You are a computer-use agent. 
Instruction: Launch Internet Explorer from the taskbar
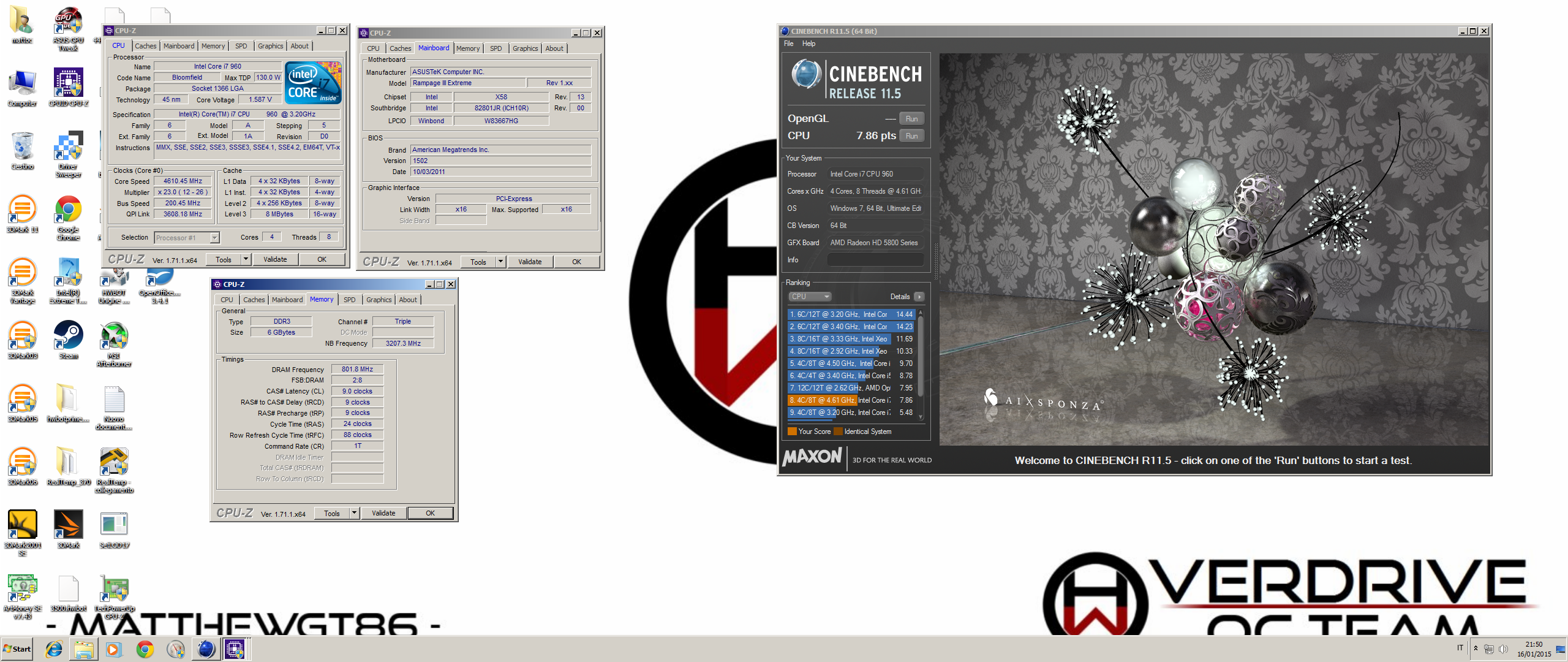point(54,649)
